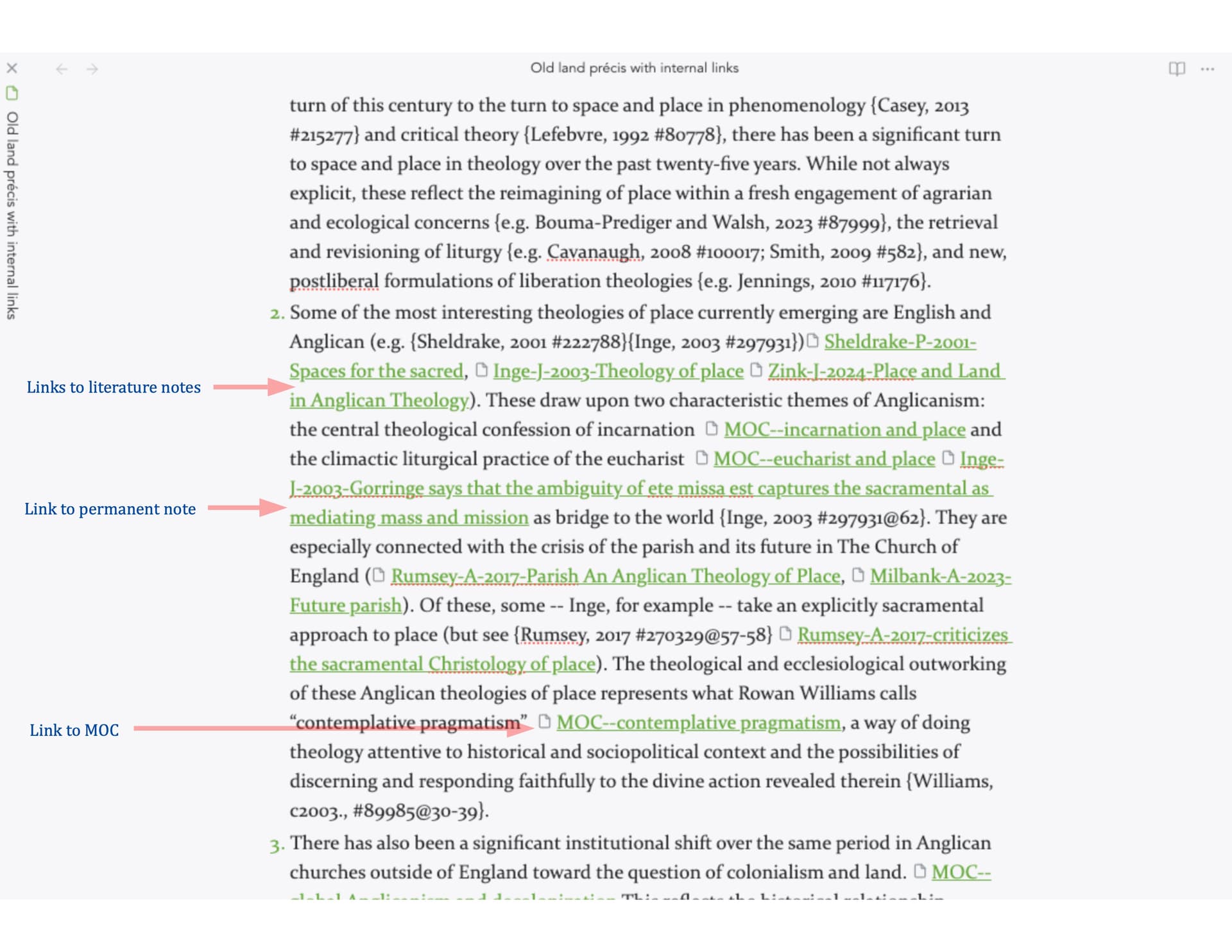Click the file icon before MOC--contemplative pragmatism
Image resolution: width=1232 pixels, height=952 pixels.
545,722
